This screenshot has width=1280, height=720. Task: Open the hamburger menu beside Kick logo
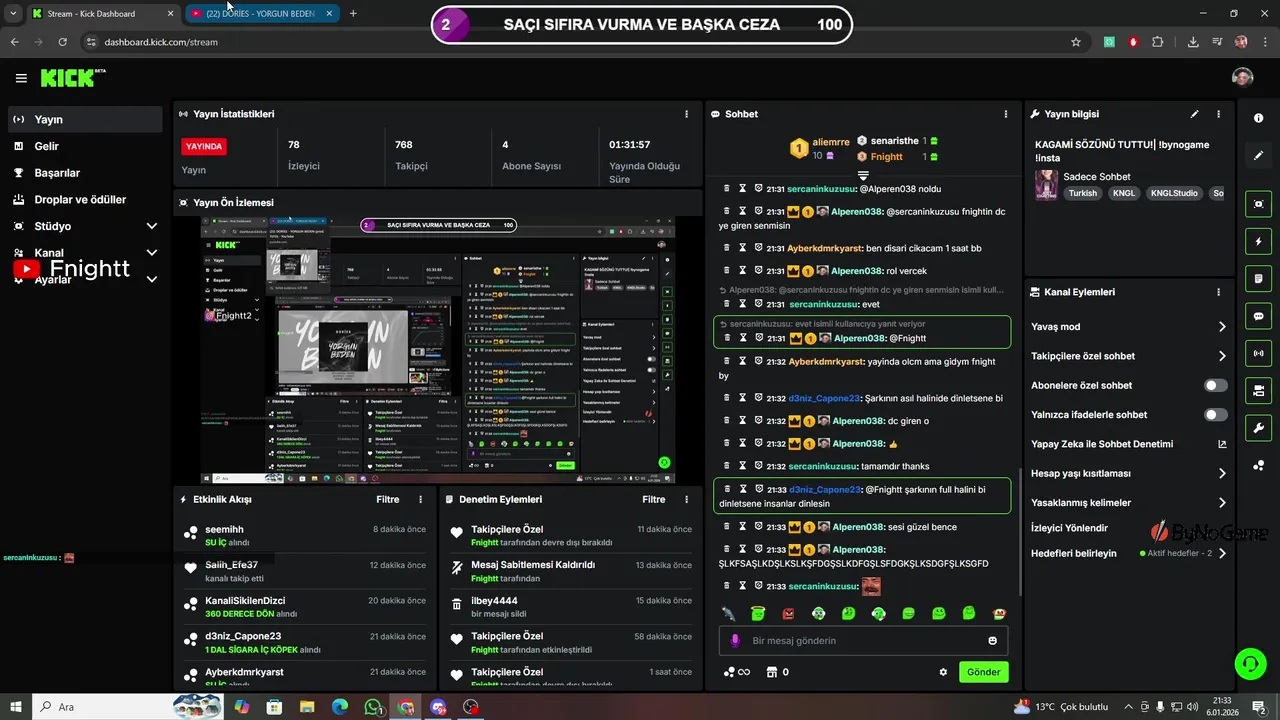21,78
